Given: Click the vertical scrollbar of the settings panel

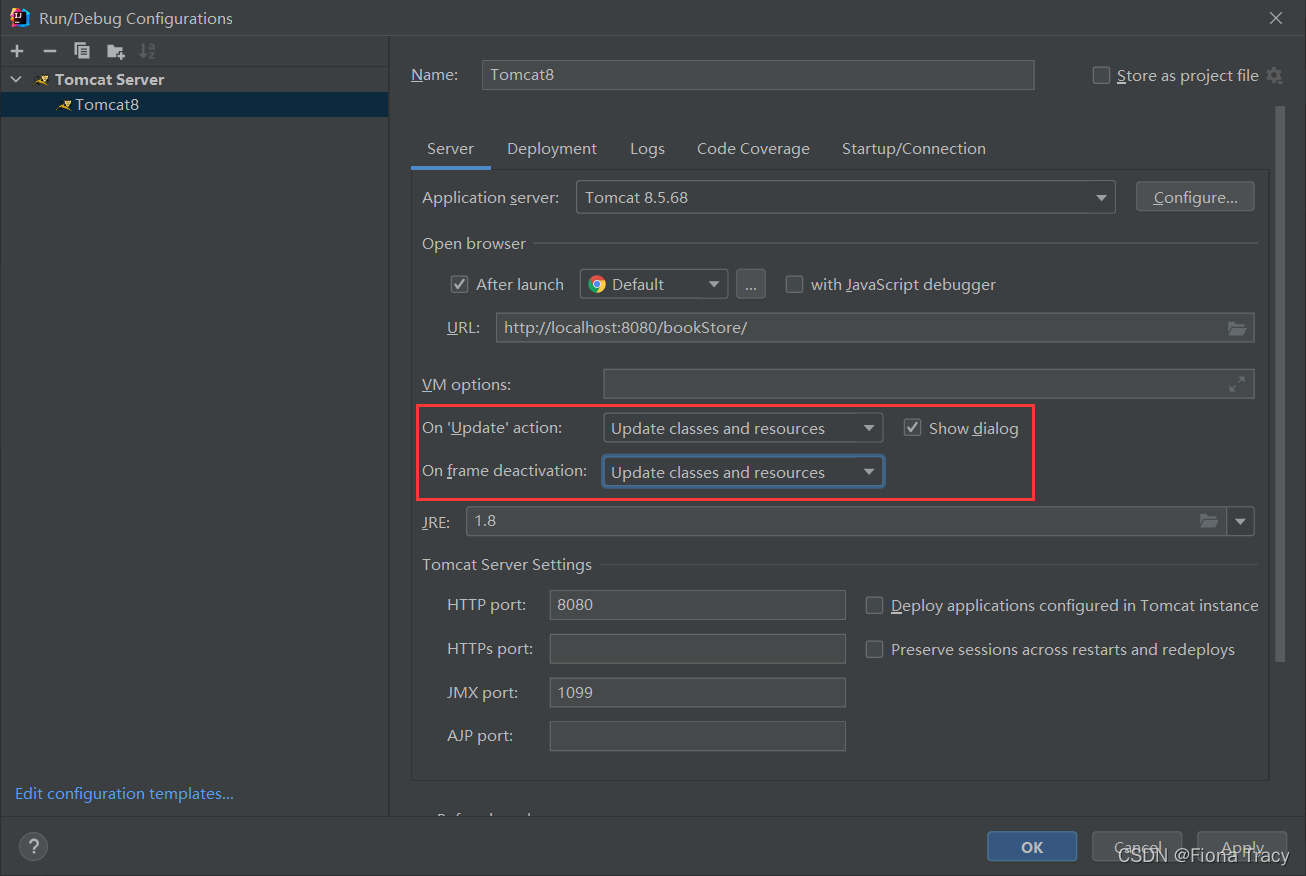Looking at the screenshot, I should 1280,385.
